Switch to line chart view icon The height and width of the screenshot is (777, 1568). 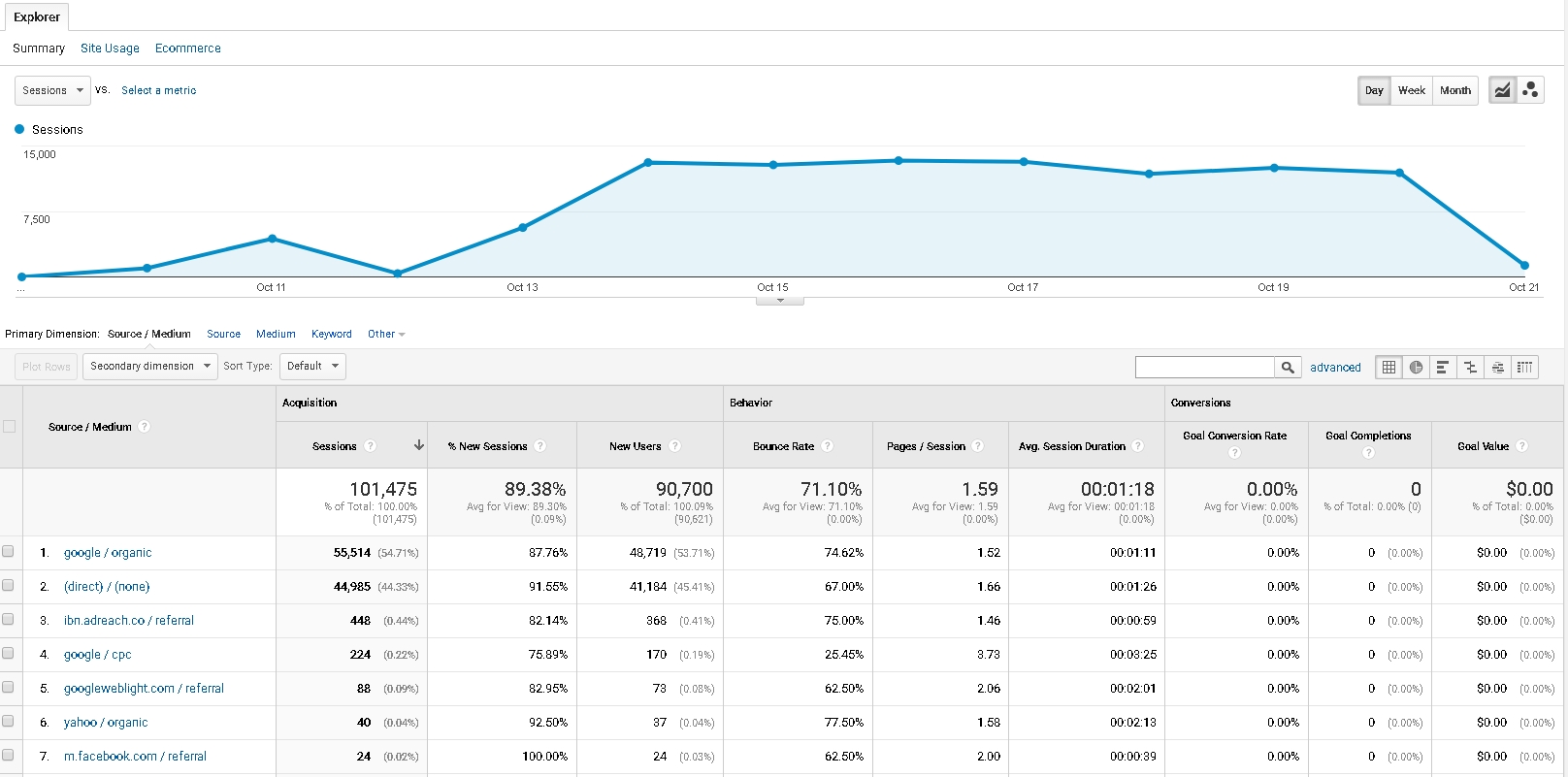(x=1502, y=90)
